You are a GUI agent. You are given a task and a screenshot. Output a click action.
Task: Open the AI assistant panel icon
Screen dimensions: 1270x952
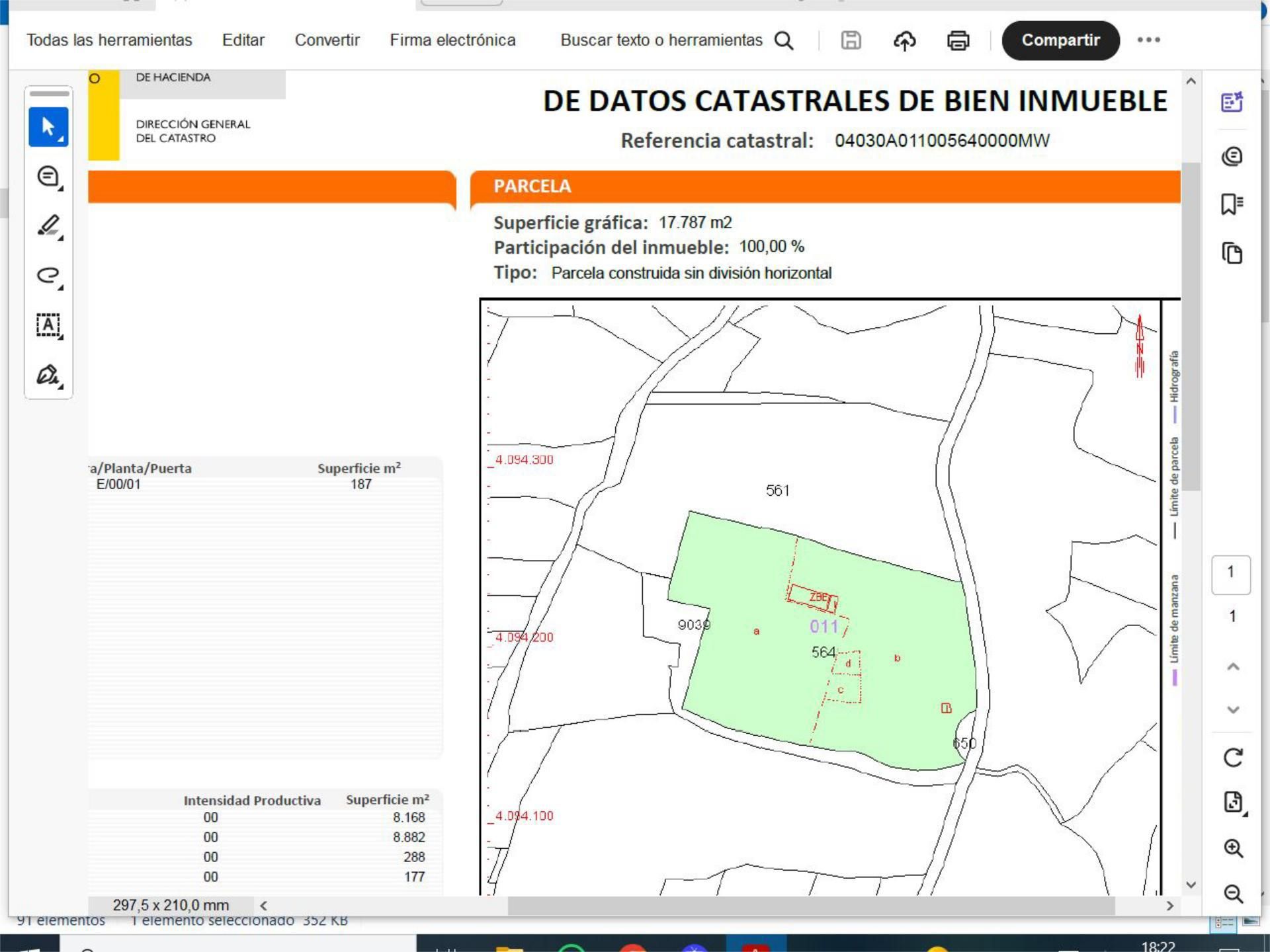point(1232,102)
